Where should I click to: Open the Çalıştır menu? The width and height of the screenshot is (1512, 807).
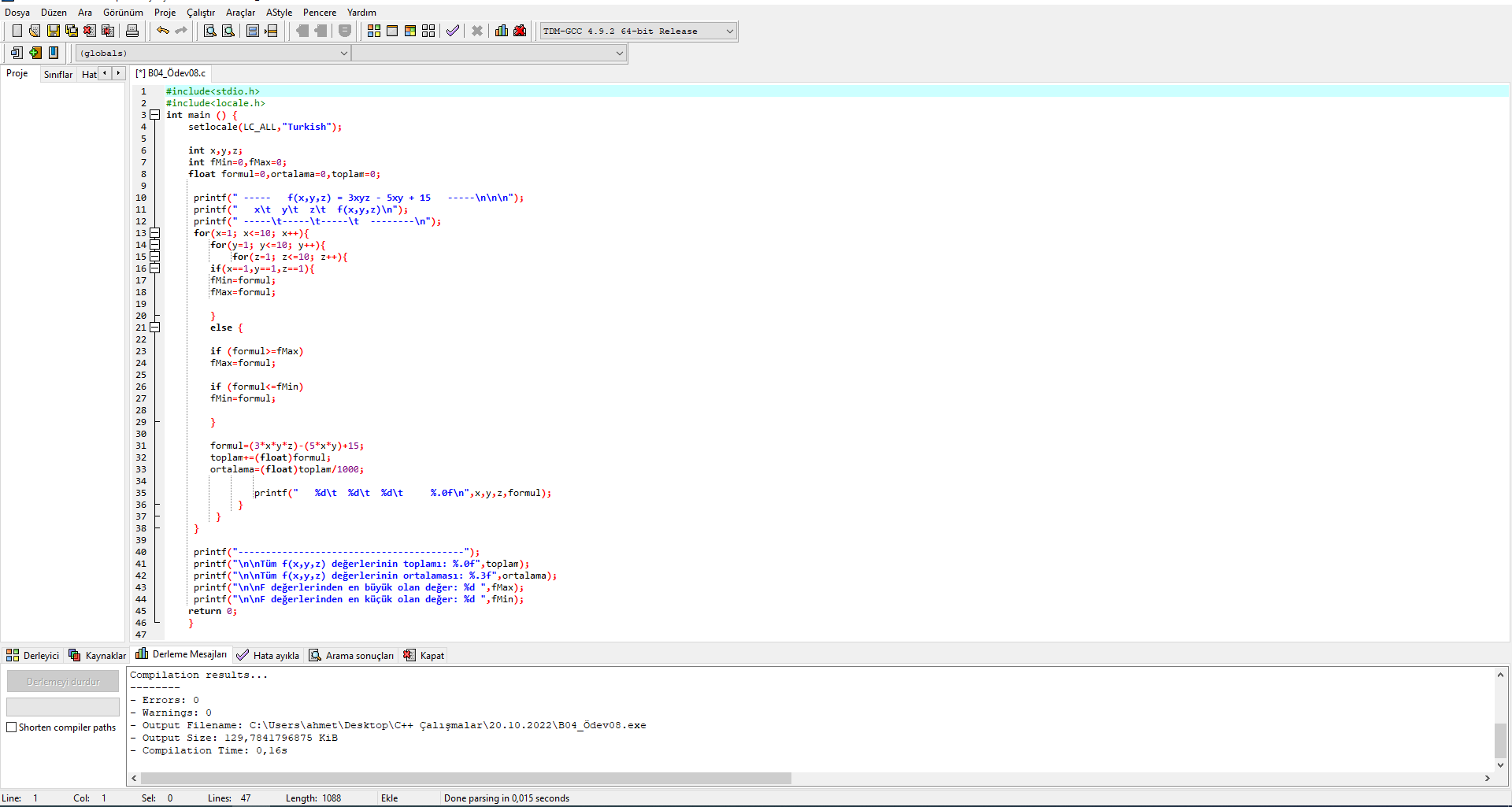click(200, 13)
